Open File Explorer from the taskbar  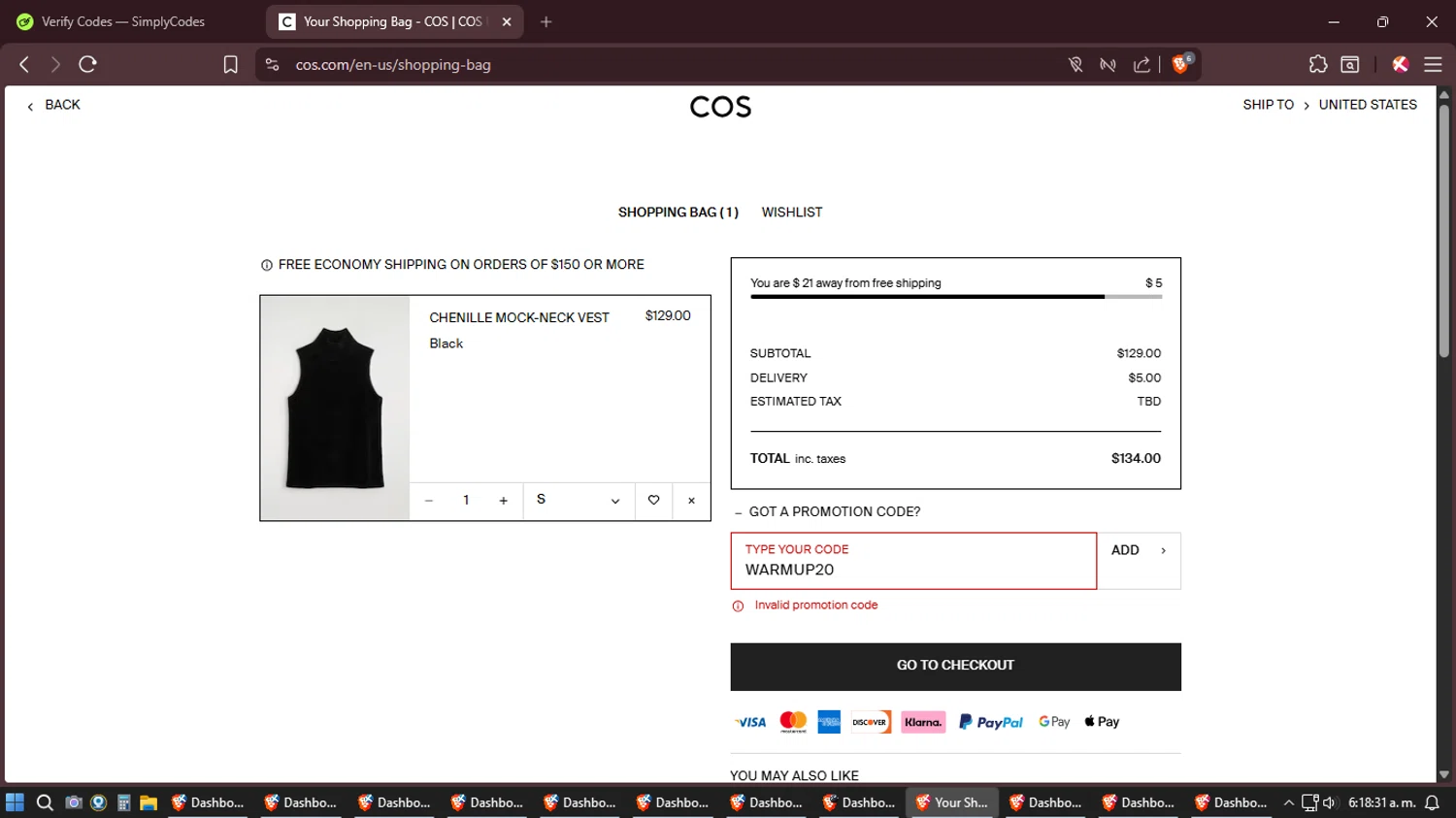pos(149,802)
